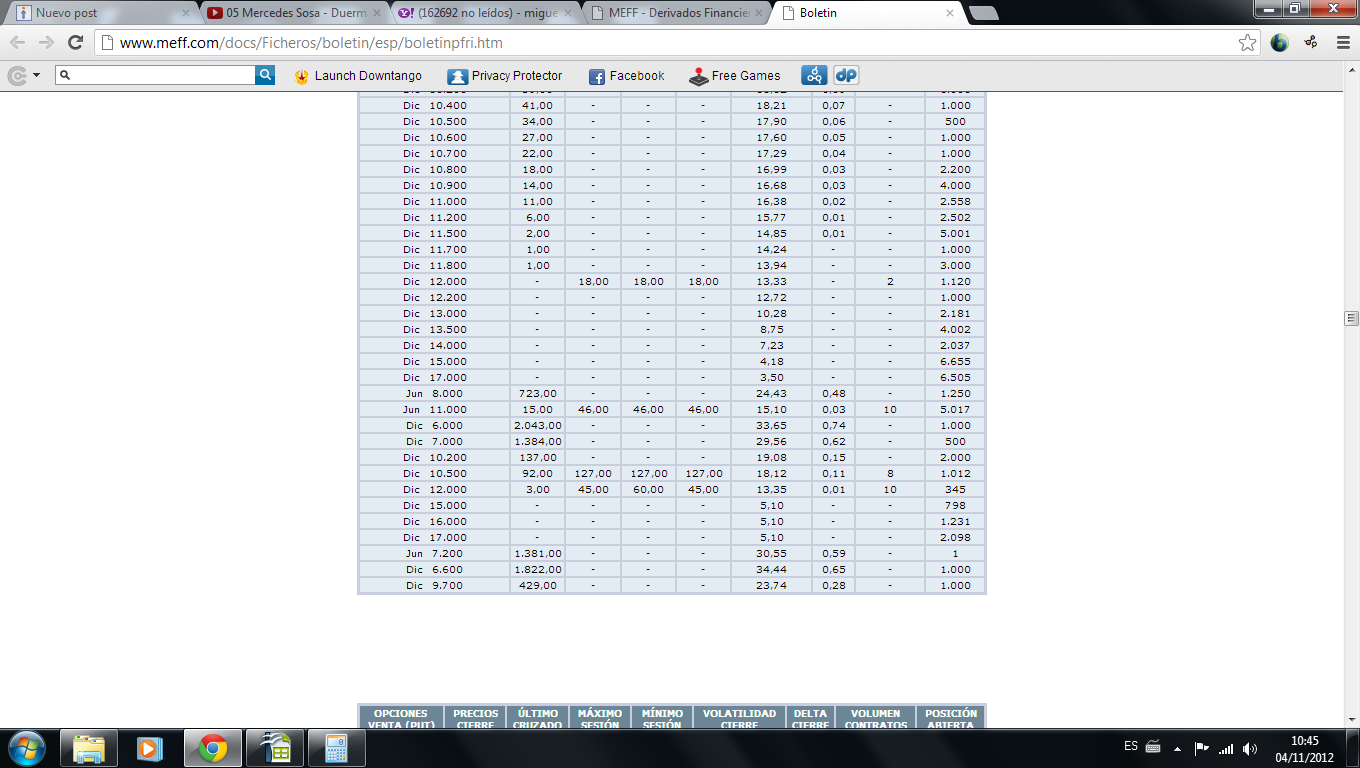
Task: Click the dP toolbar icon
Action: point(846,75)
